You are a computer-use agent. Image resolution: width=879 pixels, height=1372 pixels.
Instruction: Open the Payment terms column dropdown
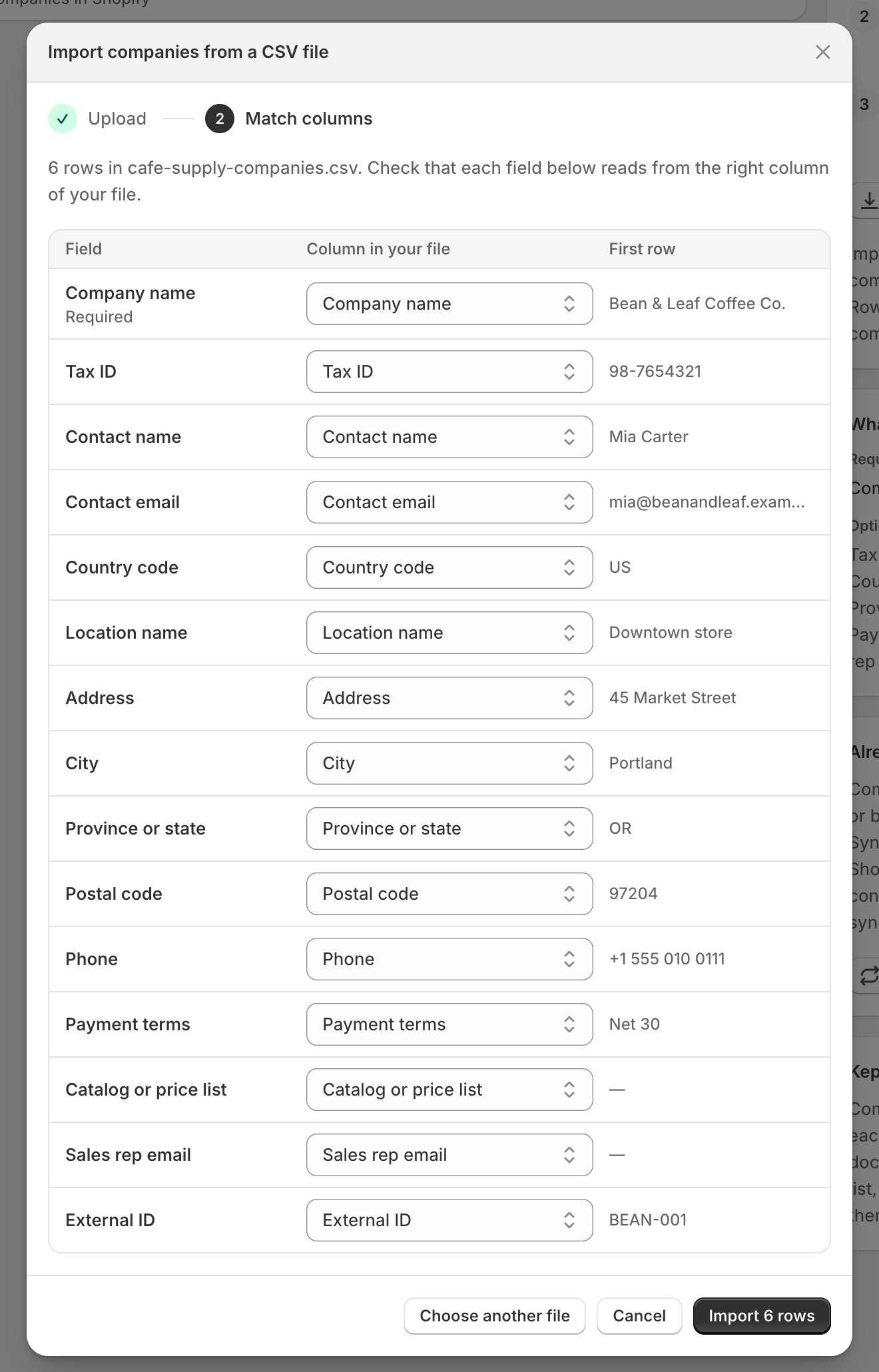coord(449,1024)
